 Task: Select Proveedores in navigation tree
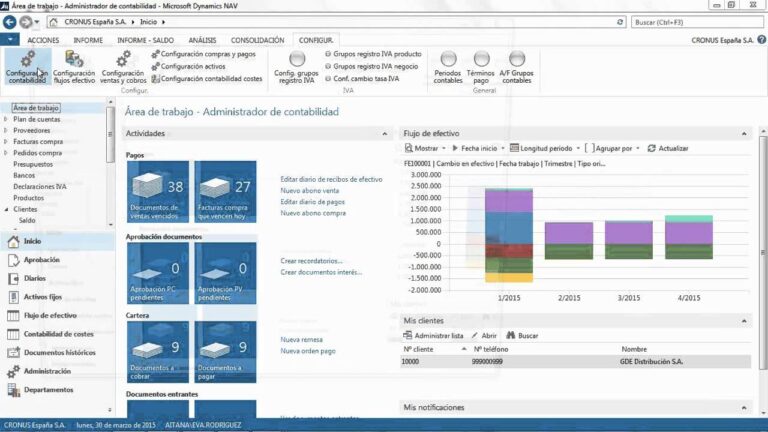click(32, 130)
